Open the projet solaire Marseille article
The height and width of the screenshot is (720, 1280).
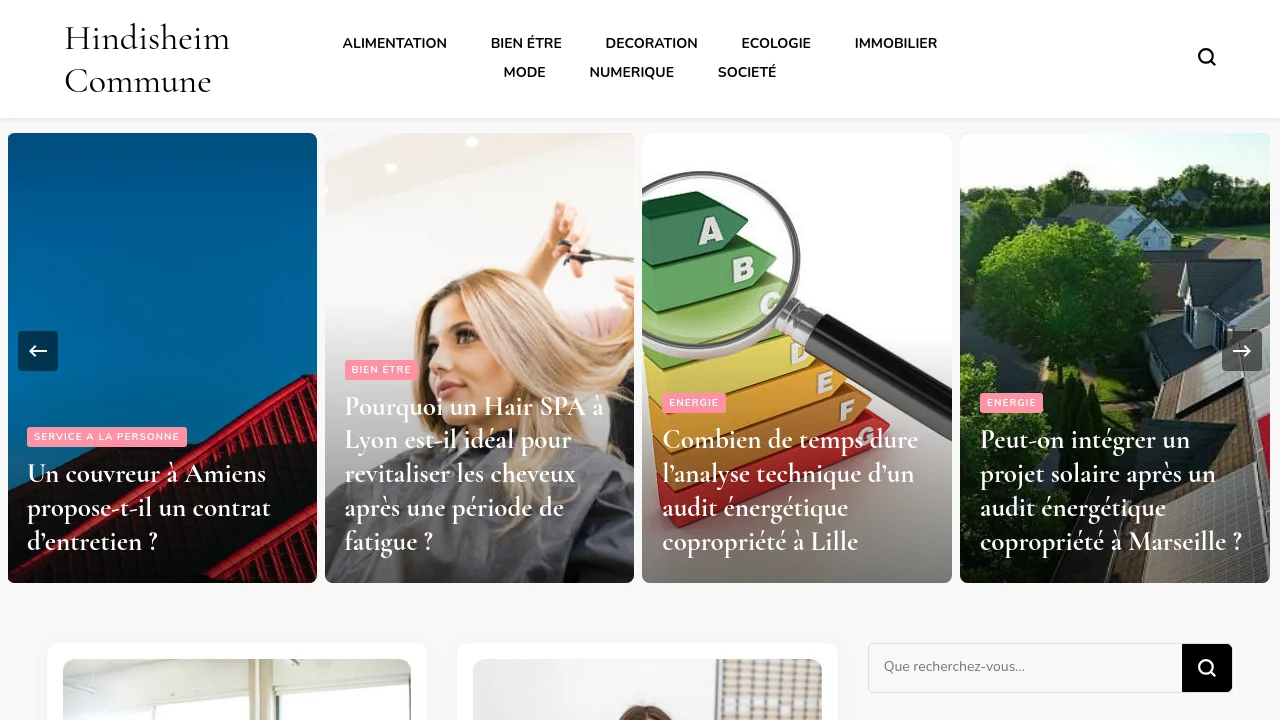(x=1111, y=490)
